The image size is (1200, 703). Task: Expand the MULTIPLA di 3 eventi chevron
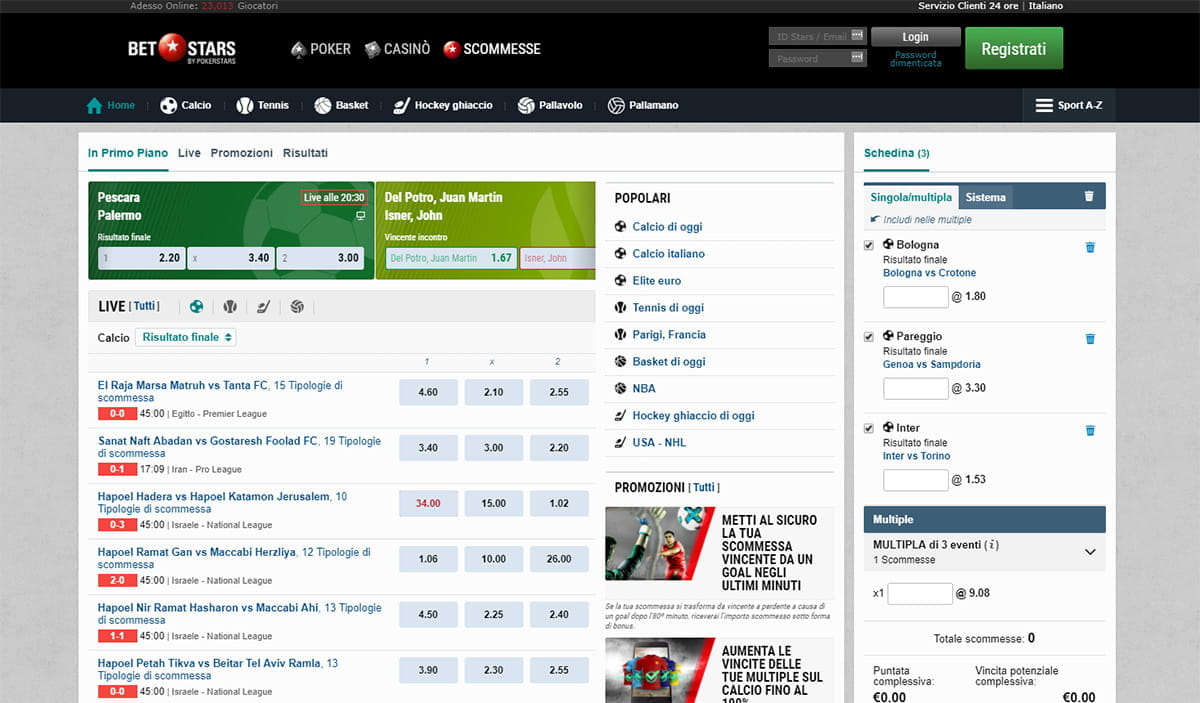(x=1090, y=552)
